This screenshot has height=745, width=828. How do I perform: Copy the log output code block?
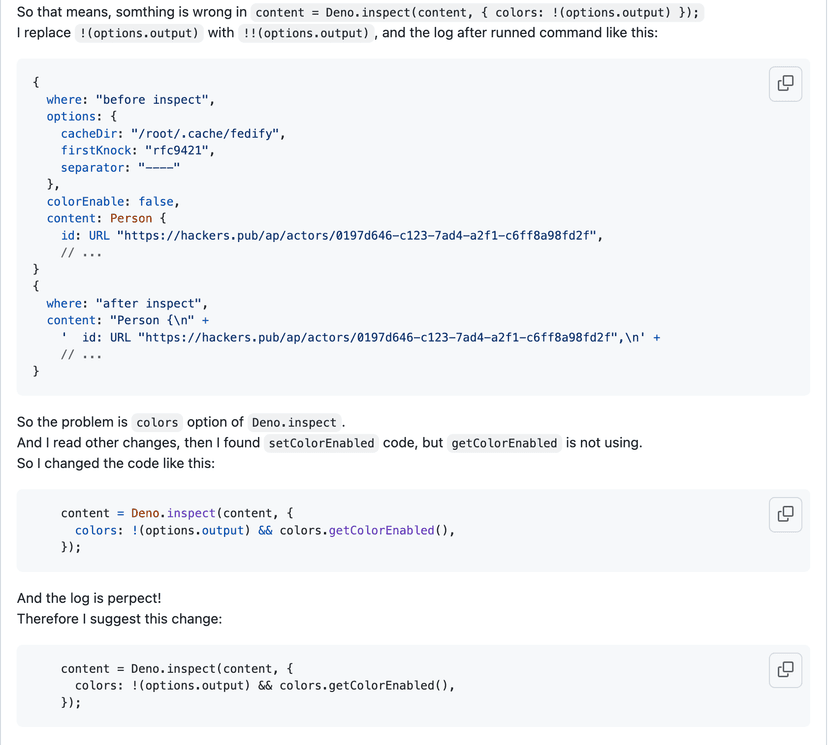click(x=785, y=84)
